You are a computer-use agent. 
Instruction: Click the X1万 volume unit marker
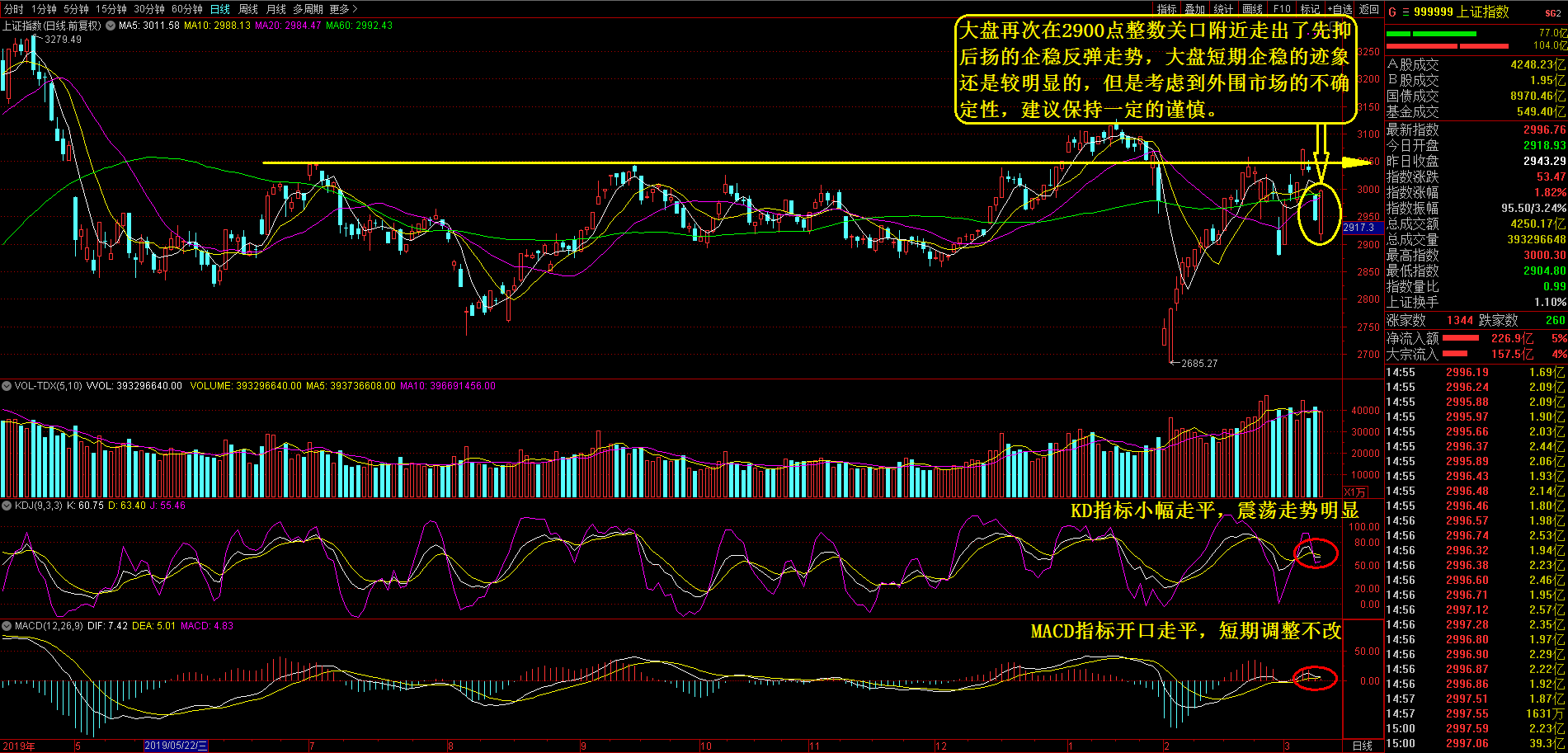[1354, 492]
